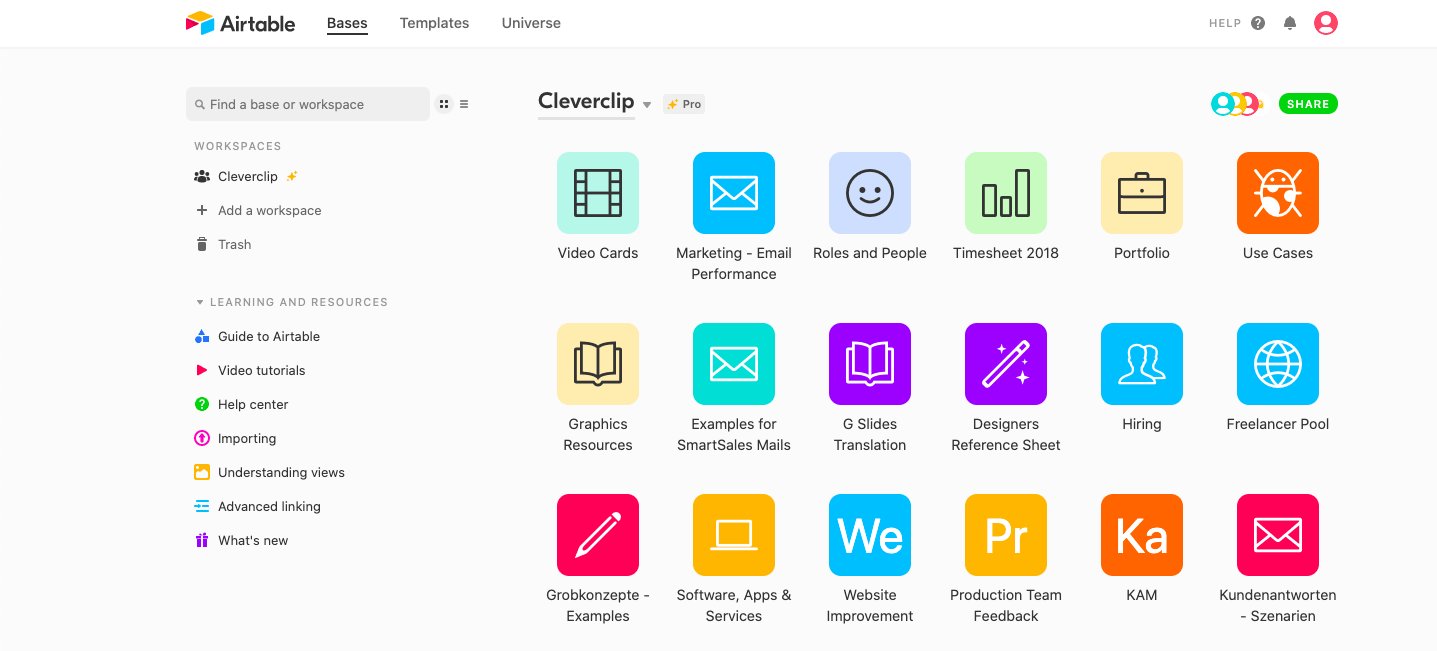1437x651 pixels.
Task: Switch to list view of bases
Action: click(464, 104)
